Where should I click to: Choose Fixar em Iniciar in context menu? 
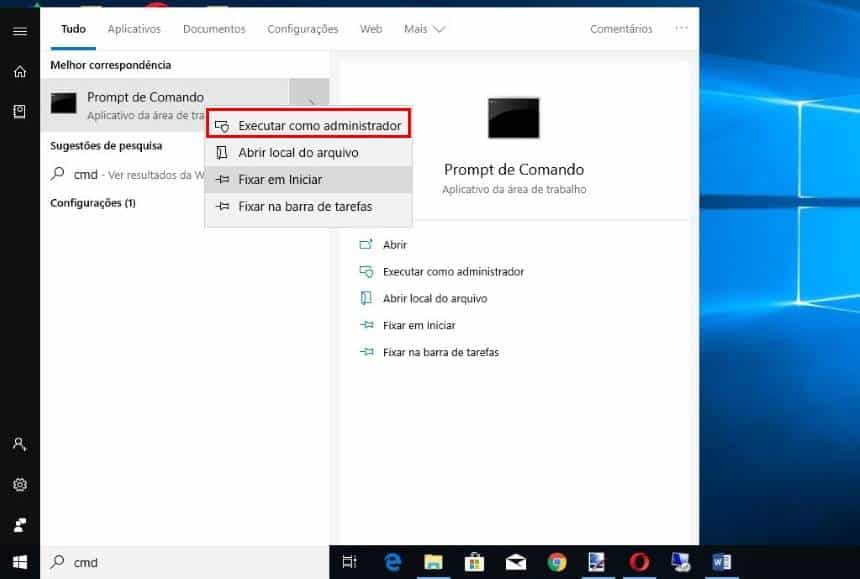tap(309, 179)
